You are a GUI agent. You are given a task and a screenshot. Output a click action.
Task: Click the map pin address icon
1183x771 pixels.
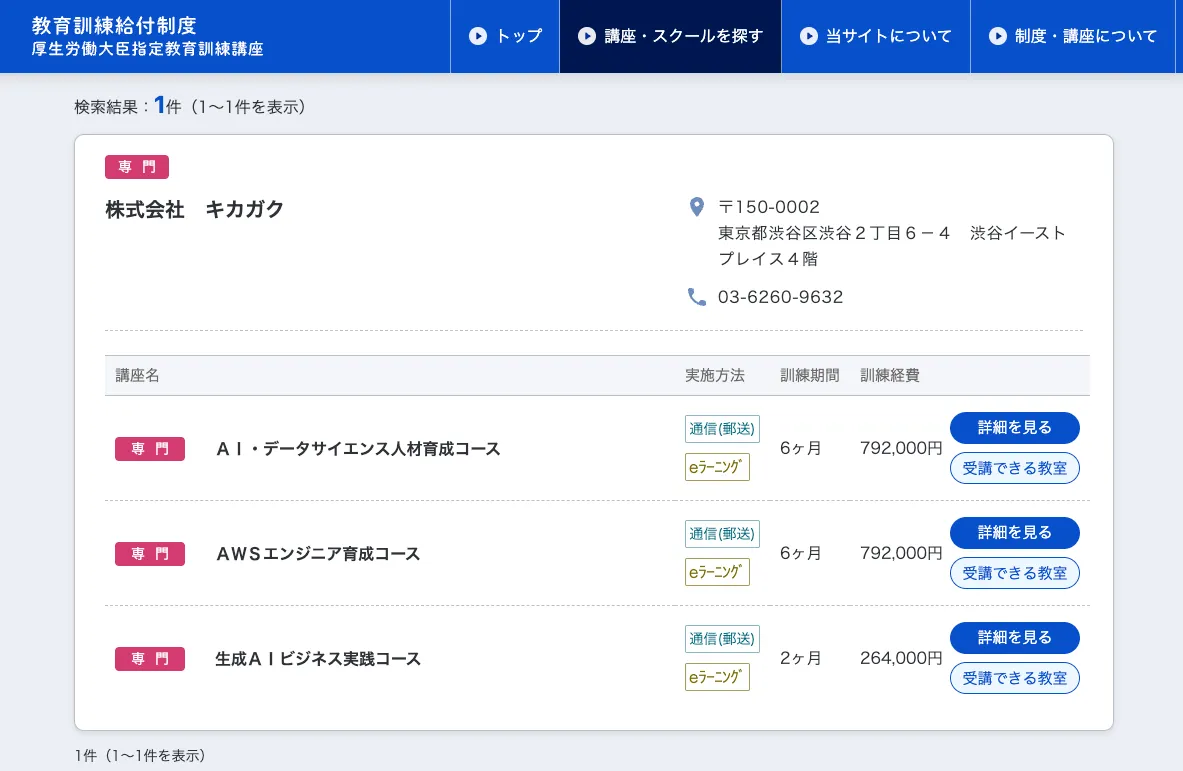697,207
